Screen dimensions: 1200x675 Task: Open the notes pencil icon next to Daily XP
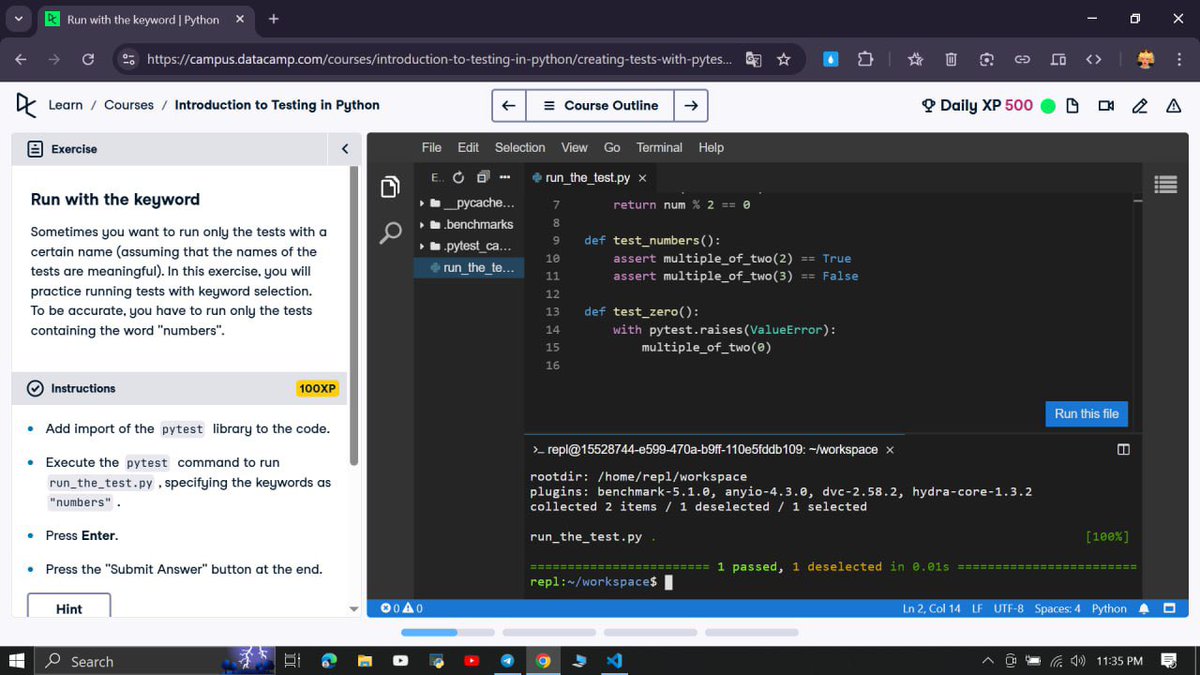coord(1140,105)
